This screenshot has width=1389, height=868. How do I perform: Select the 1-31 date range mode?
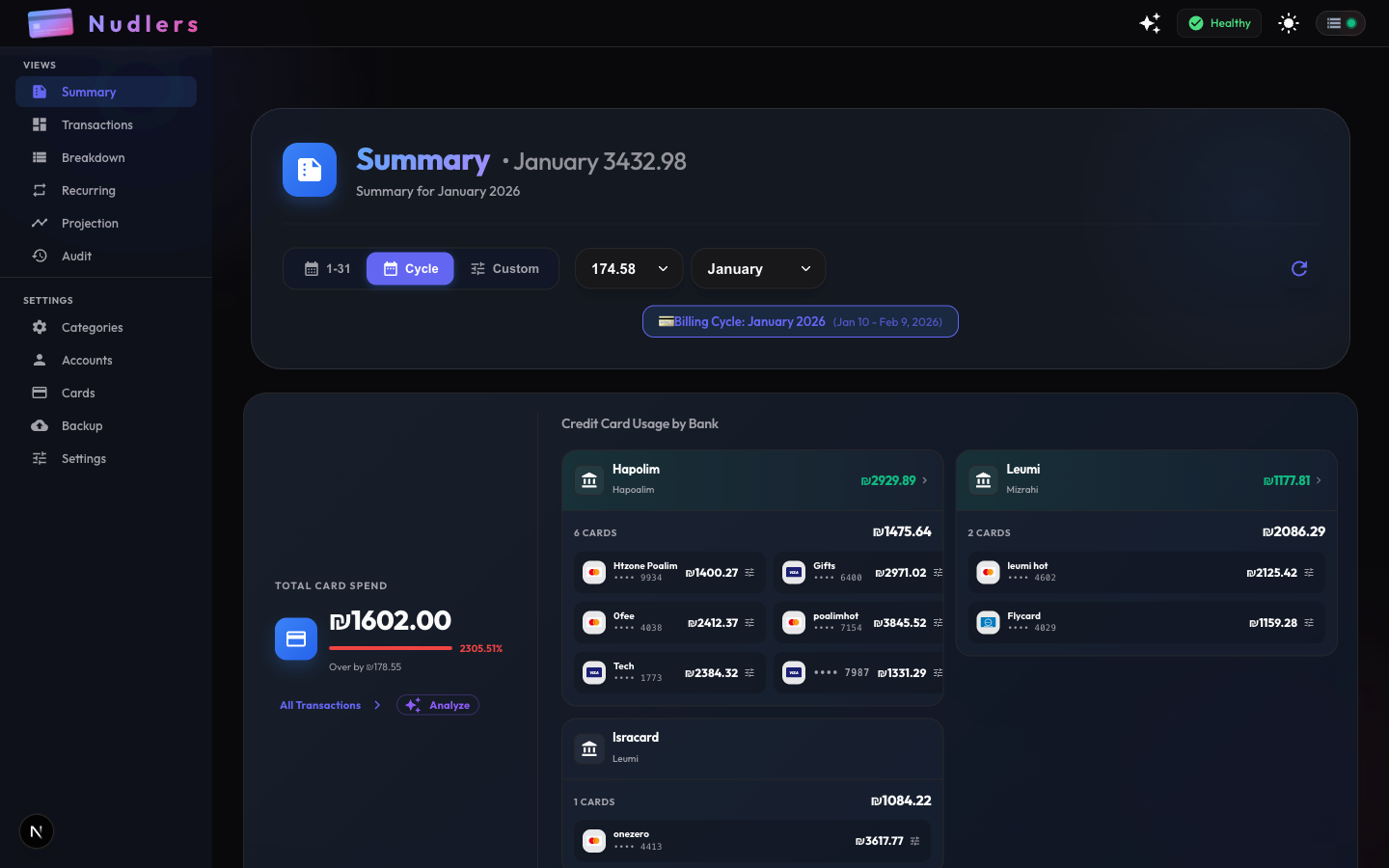(328, 268)
